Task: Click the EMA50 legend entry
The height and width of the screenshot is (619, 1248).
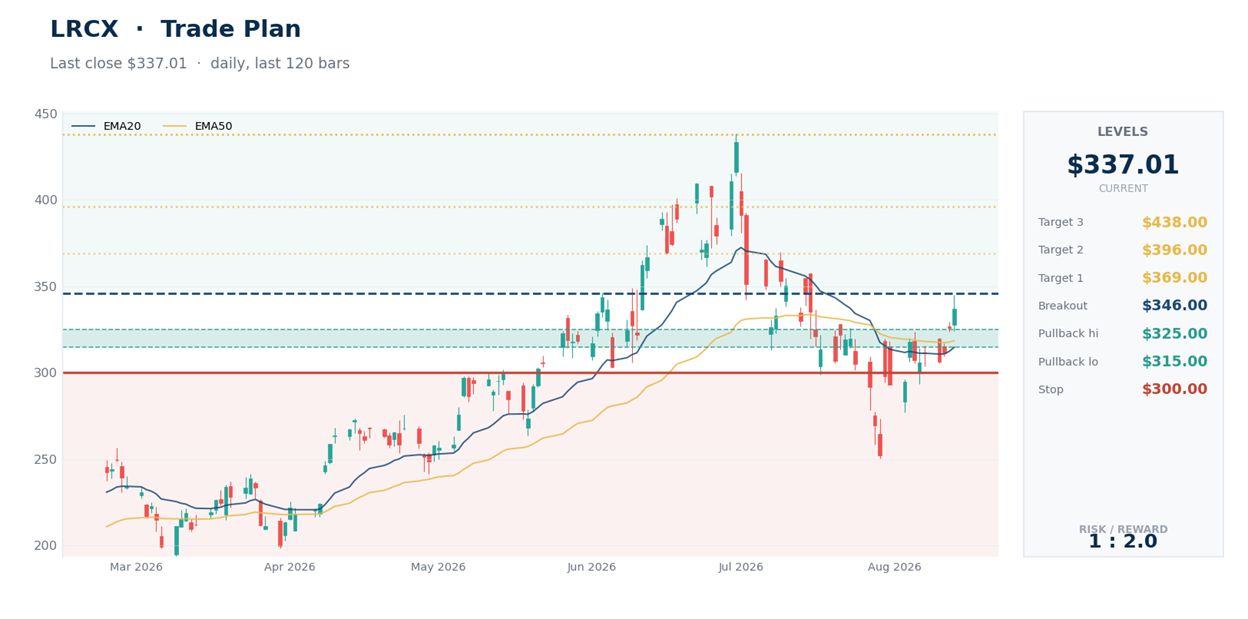Action: pyautogui.click(x=198, y=126)
